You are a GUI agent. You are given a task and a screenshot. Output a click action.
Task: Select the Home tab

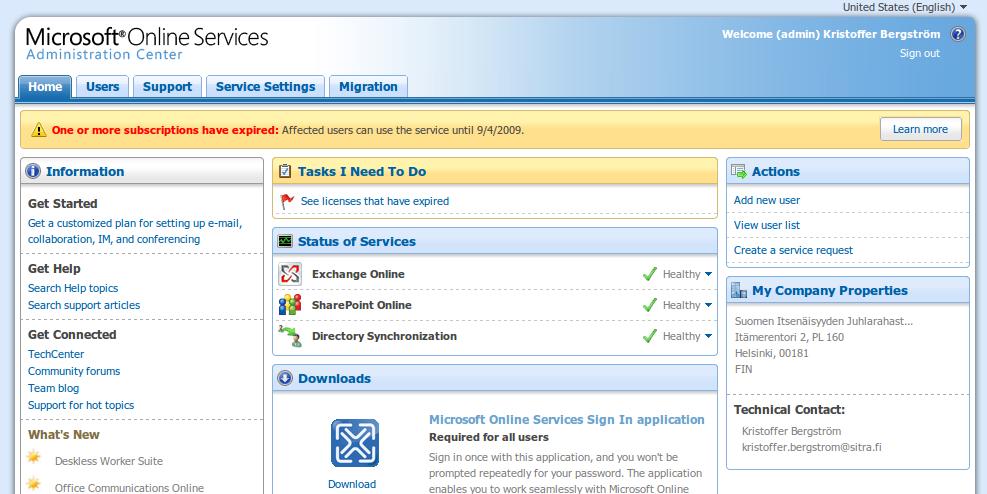tap(45, 87)
